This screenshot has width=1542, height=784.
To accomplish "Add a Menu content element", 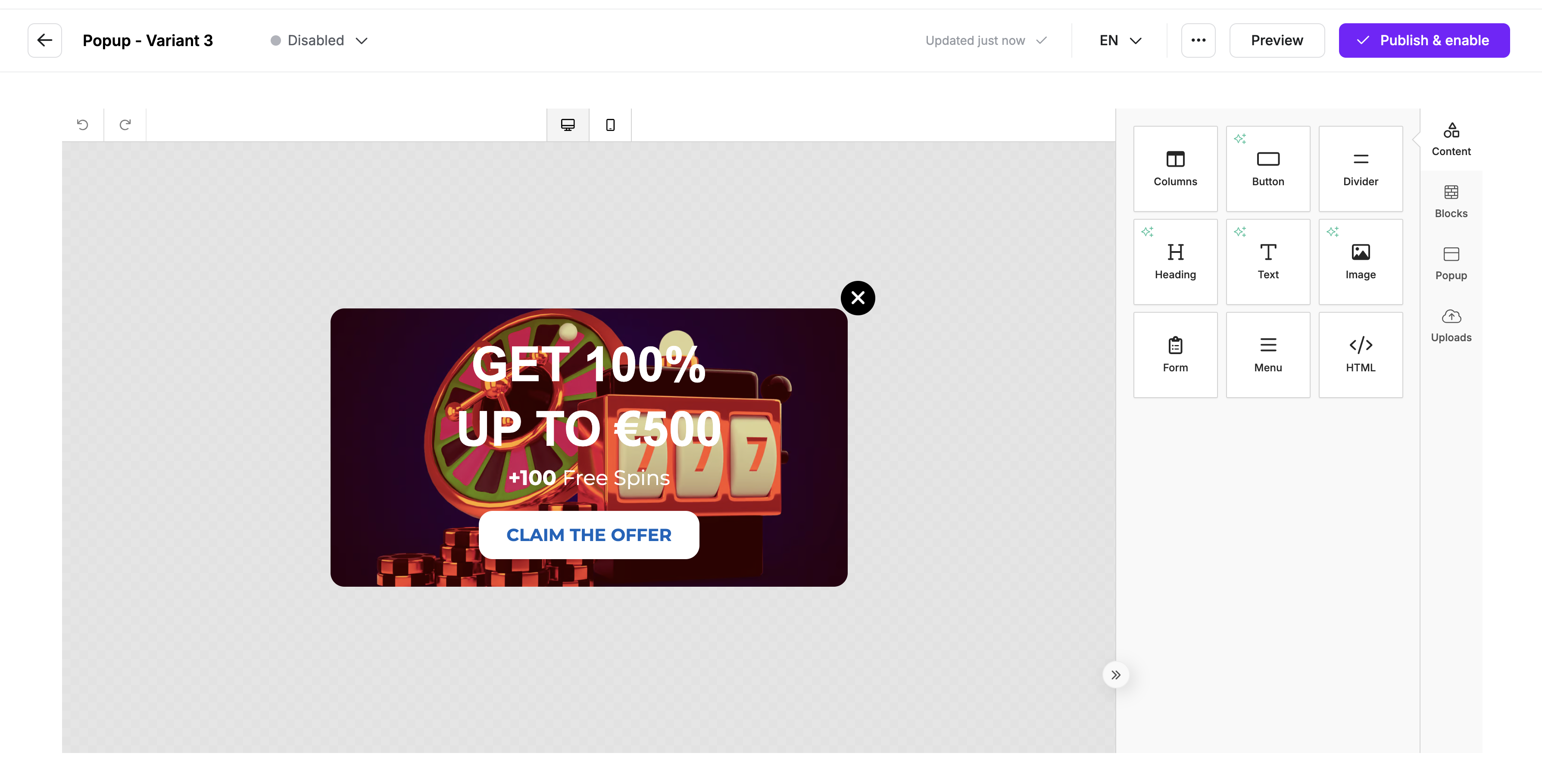I will (x=1267, y=354).
